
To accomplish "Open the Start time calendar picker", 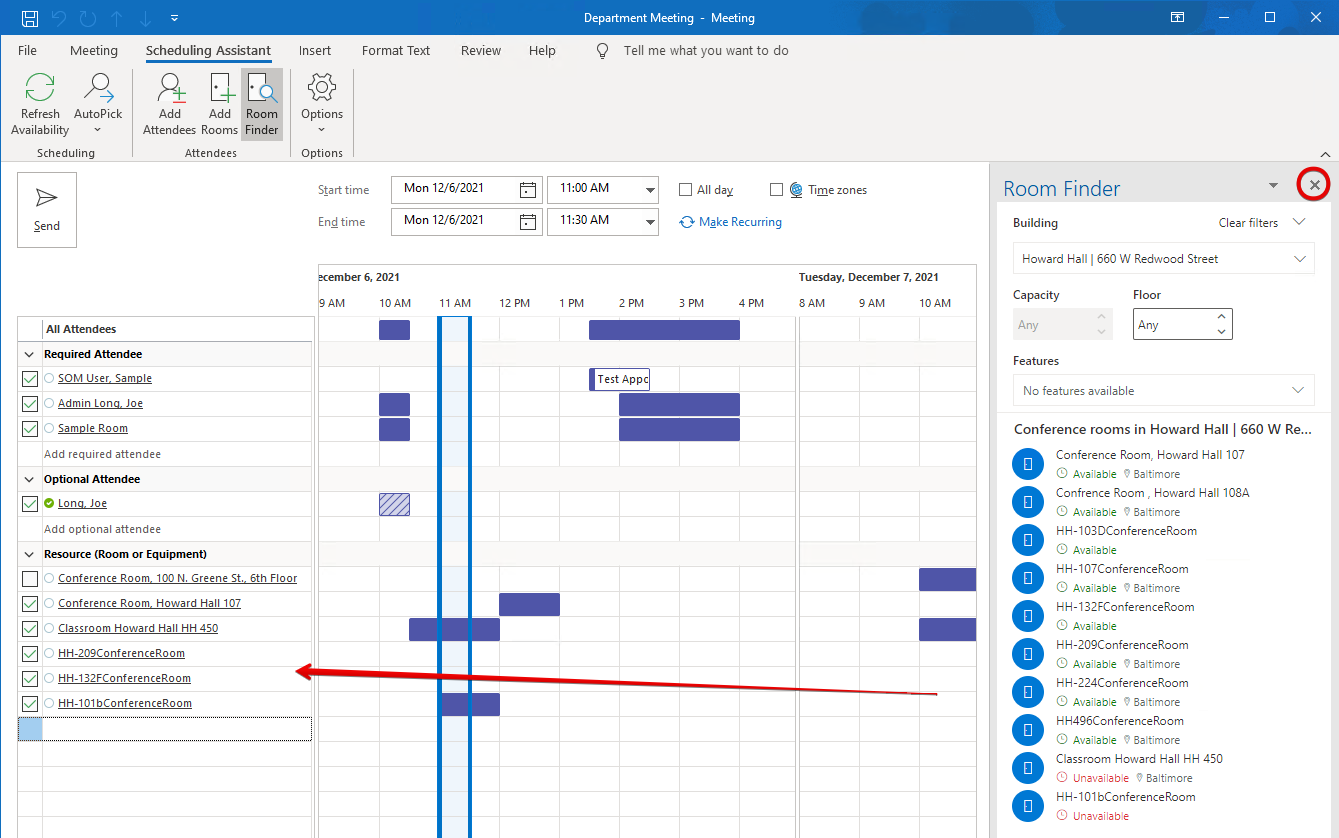I will pos(528,189).
